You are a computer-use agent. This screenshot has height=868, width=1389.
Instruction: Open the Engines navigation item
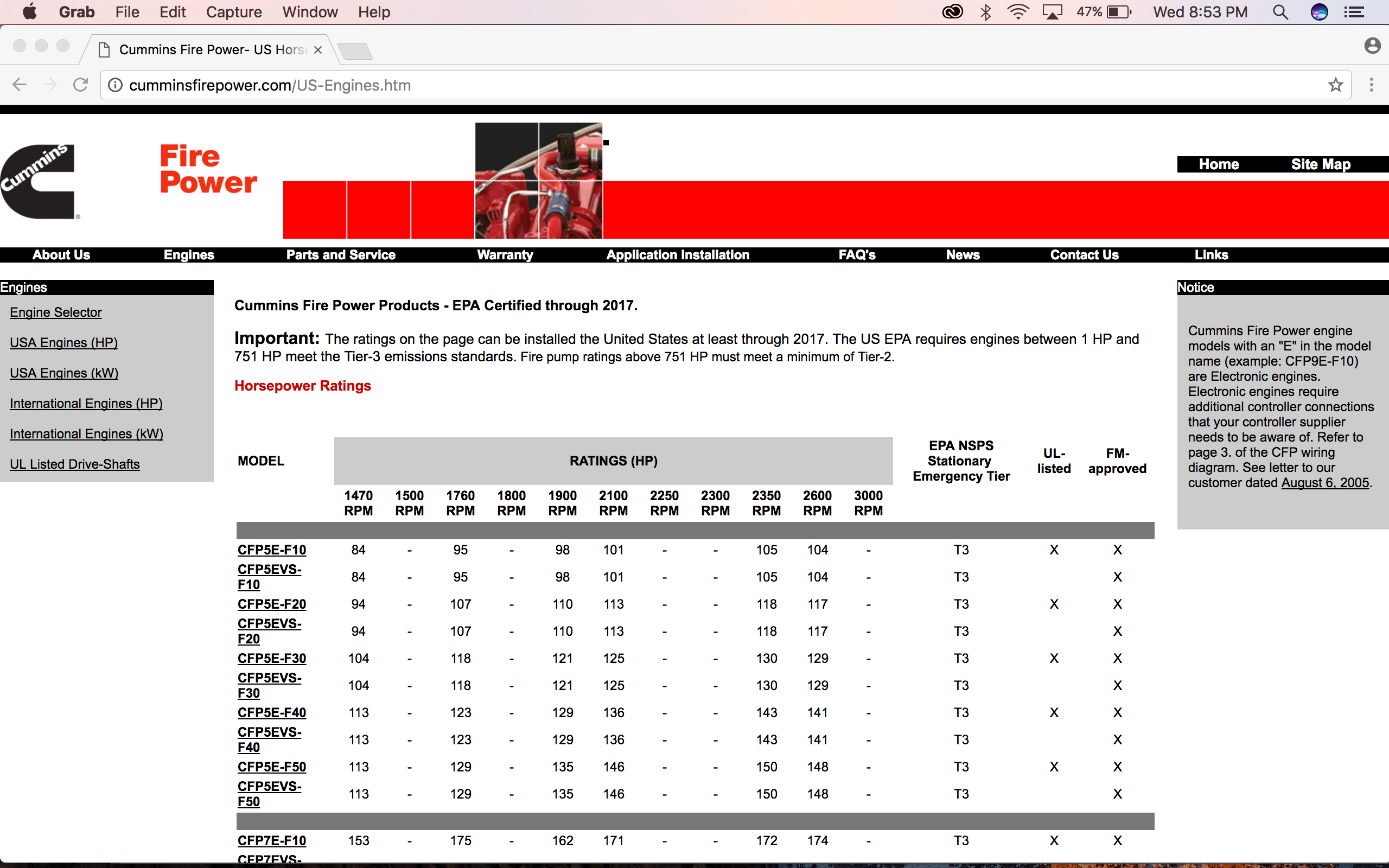click(188, 255)
